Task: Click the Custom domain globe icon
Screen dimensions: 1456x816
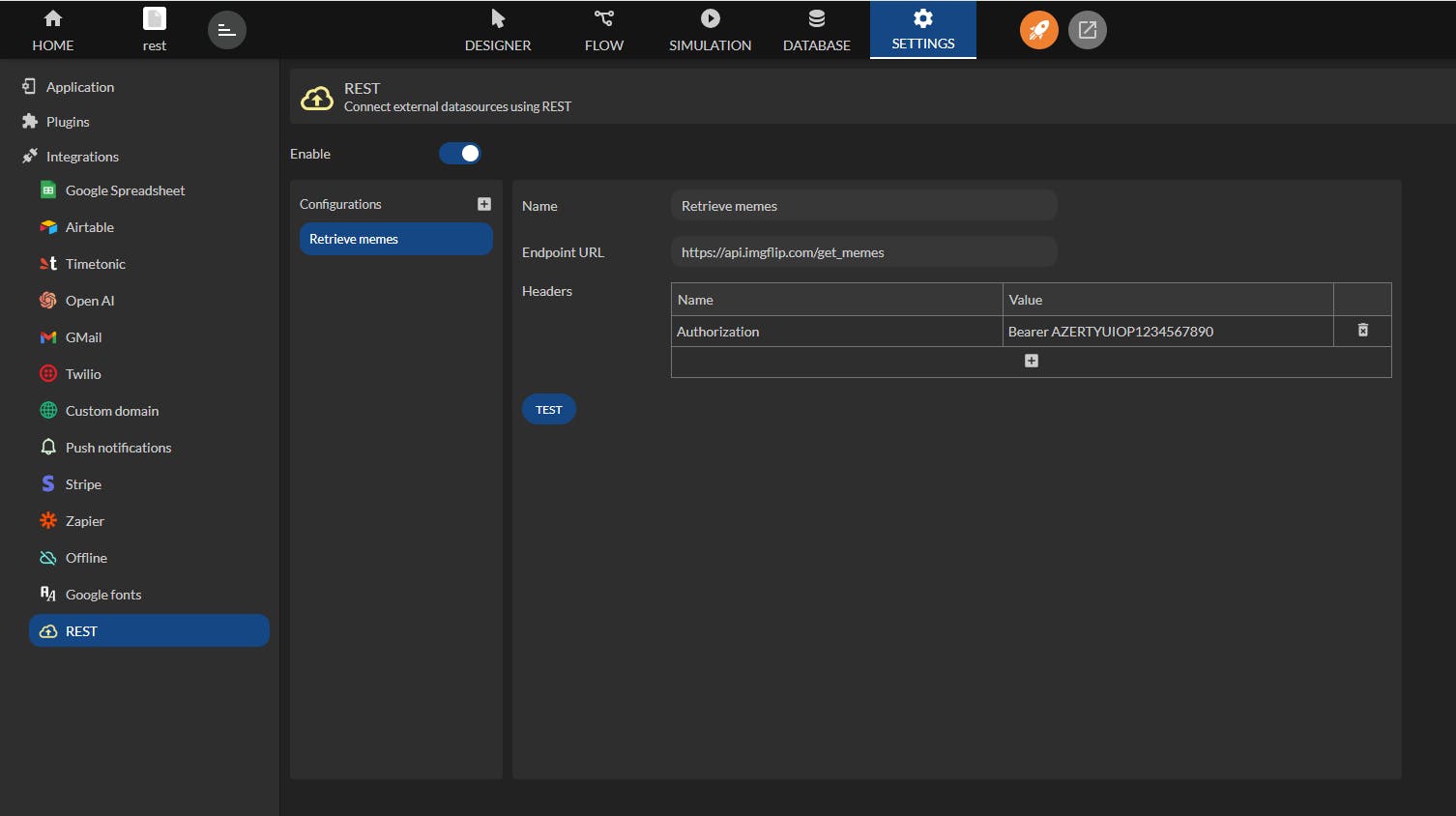Action: pyautogui.click(x=48, y=411)
